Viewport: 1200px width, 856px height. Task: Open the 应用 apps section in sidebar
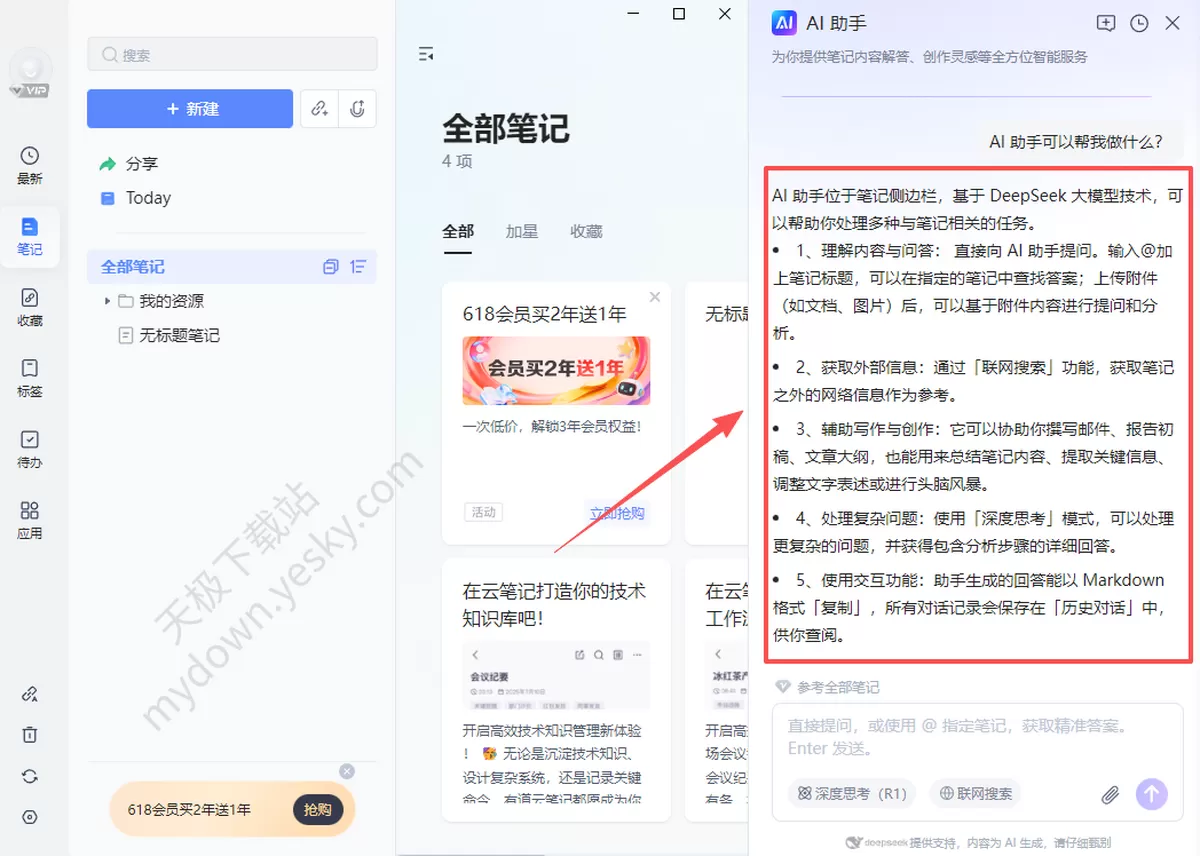point(30,520)
